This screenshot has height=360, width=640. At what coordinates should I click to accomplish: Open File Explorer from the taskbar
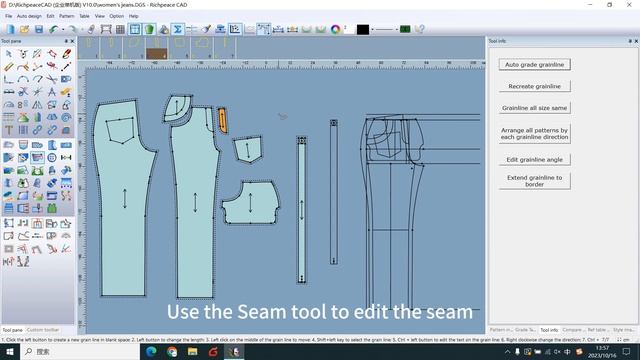[192, 351]
